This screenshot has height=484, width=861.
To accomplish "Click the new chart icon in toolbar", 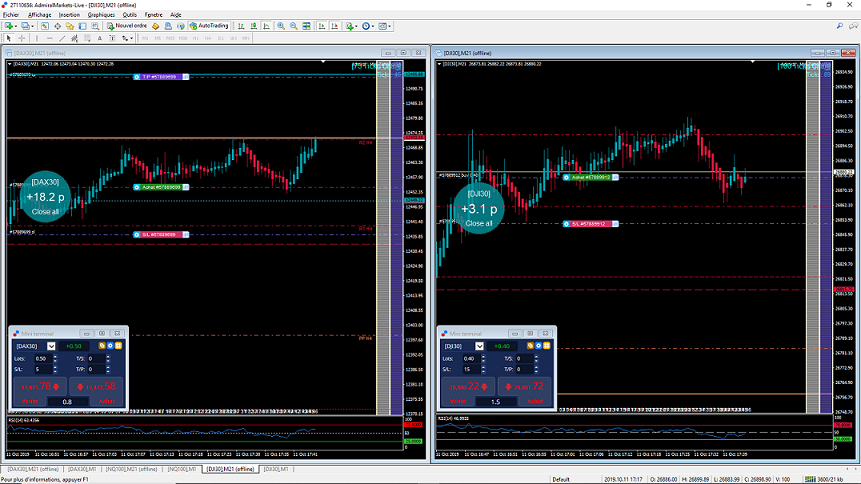I will point(9,26).
